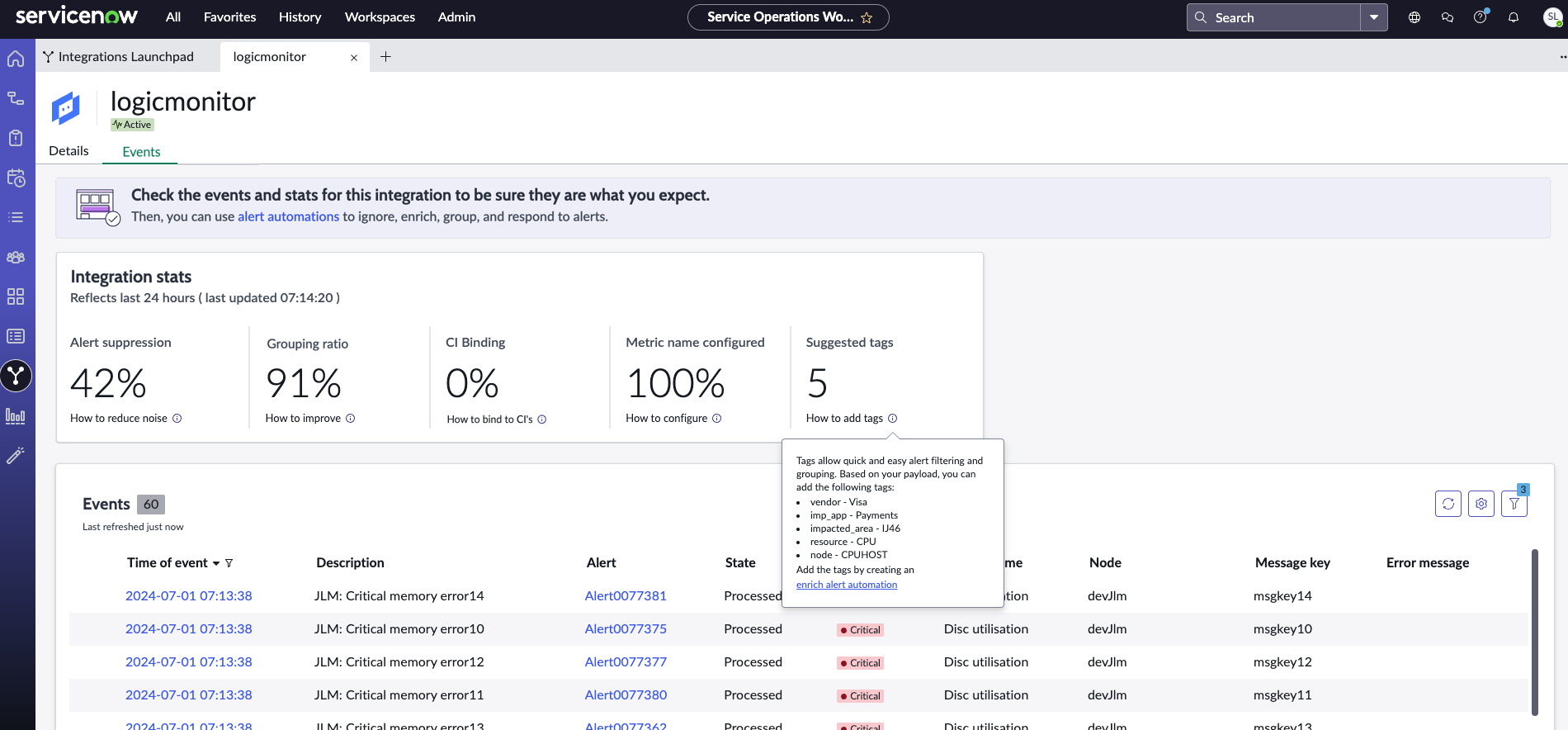Refresh the Events list

pyautogui.click(x=1448, y=504)
